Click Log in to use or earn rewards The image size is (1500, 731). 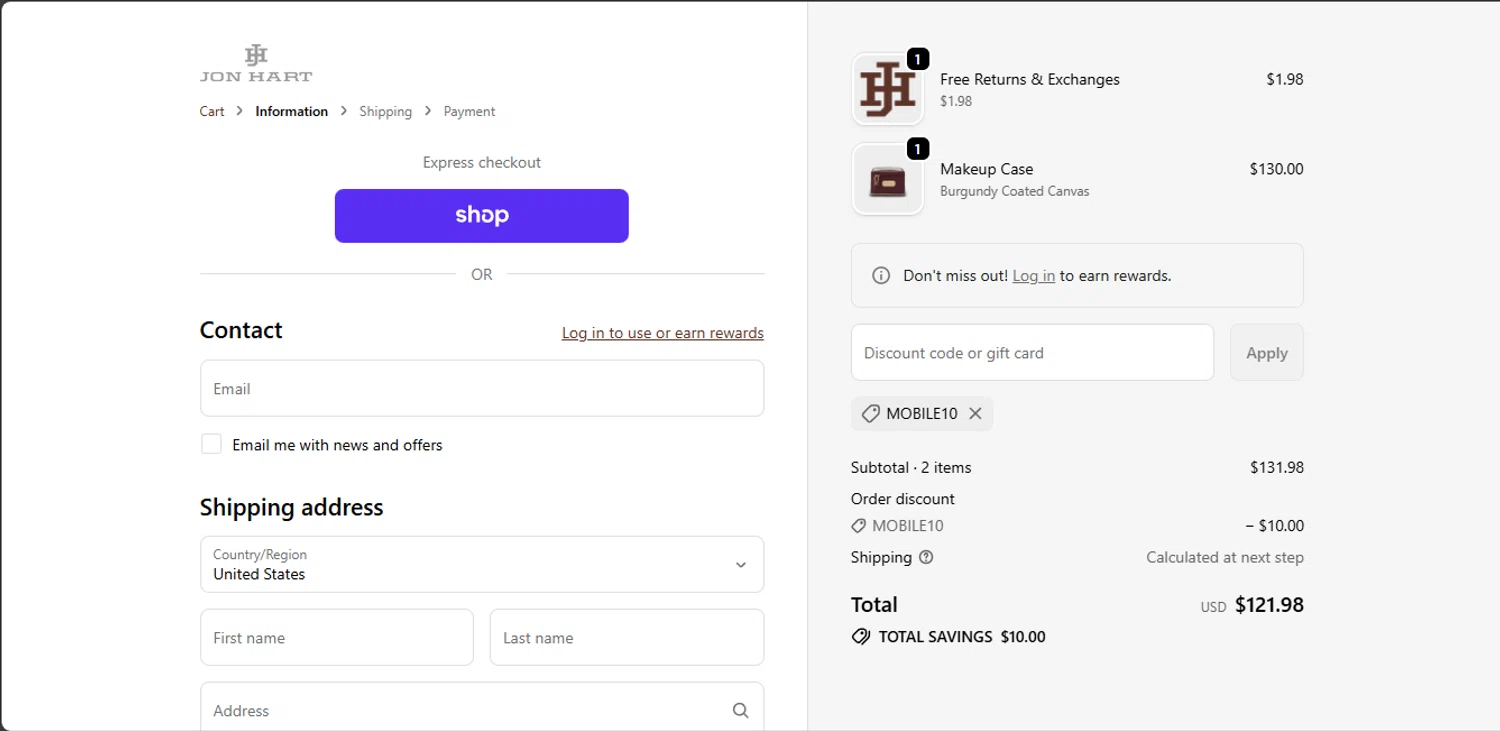click(x=663, y=333)
